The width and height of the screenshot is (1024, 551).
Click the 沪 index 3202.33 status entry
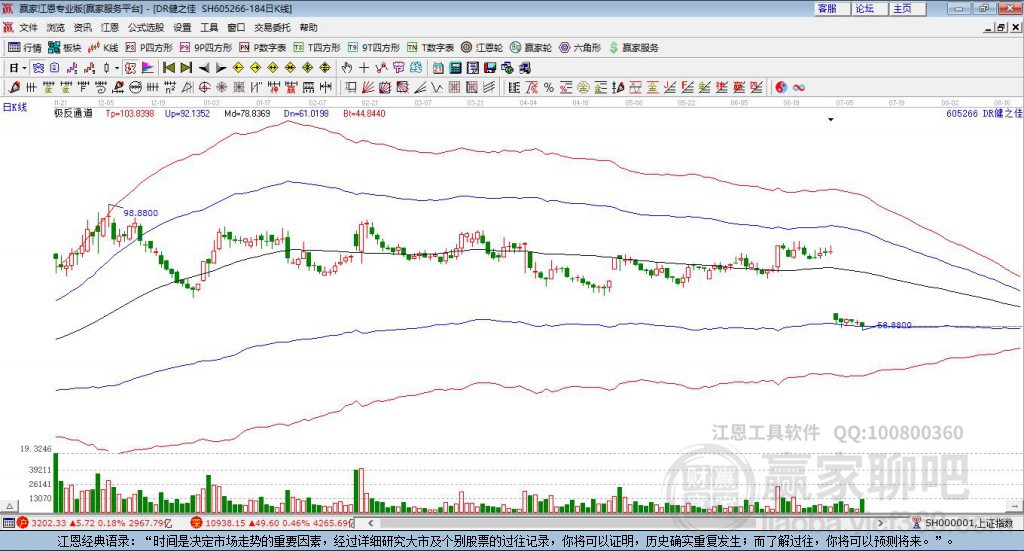(95, 523)
